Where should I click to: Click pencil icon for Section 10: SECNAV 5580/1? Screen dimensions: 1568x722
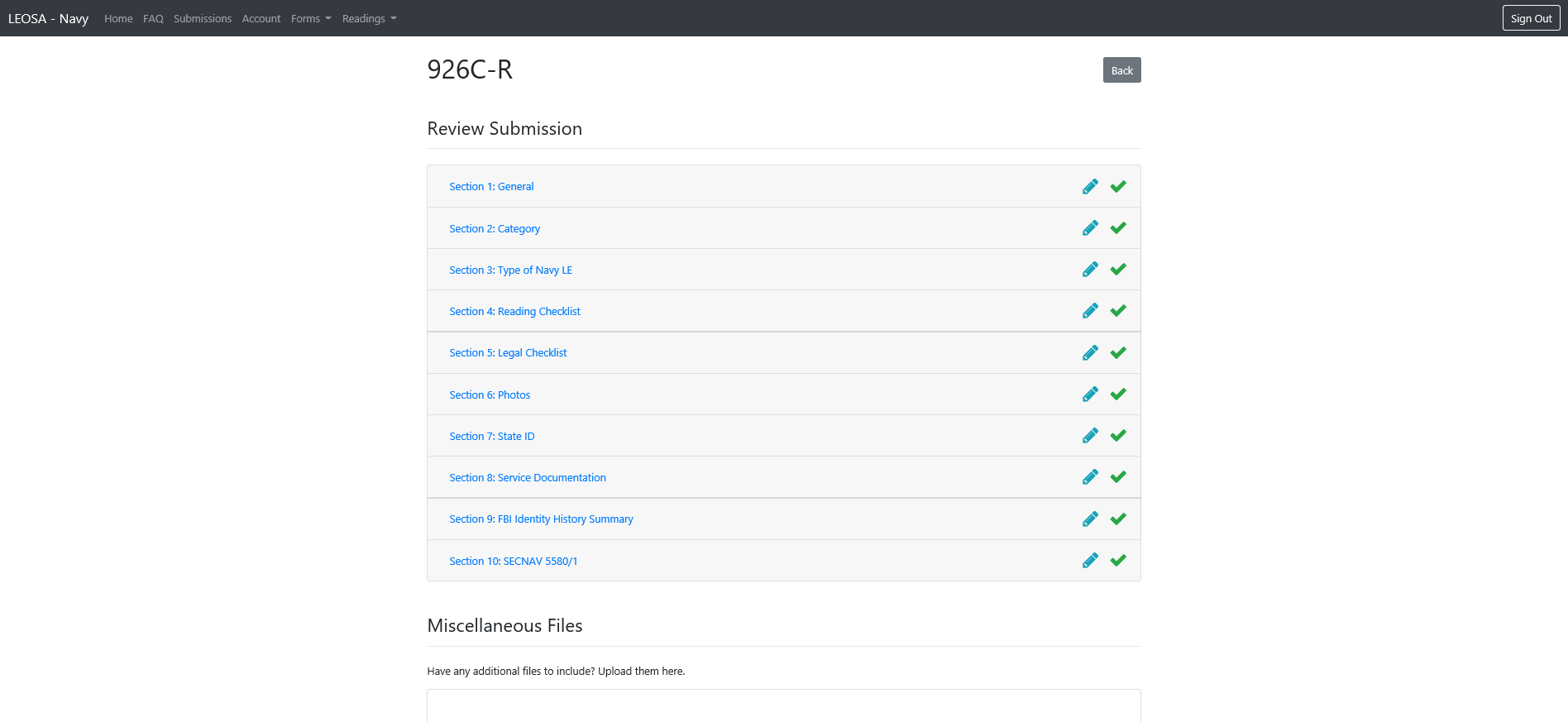[1090, 561]
